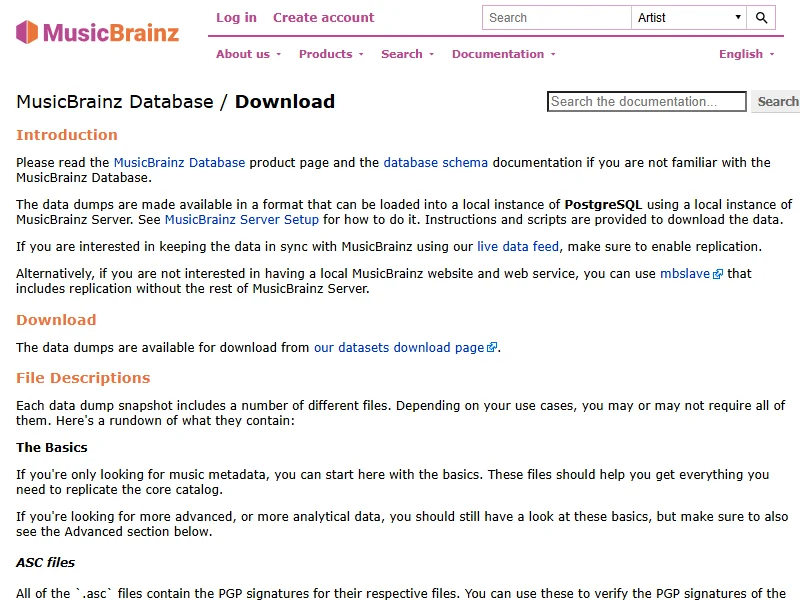Viewport: 800px width, 600px height.
Task: Expand the About us menu
Action: tap(248, 54)
